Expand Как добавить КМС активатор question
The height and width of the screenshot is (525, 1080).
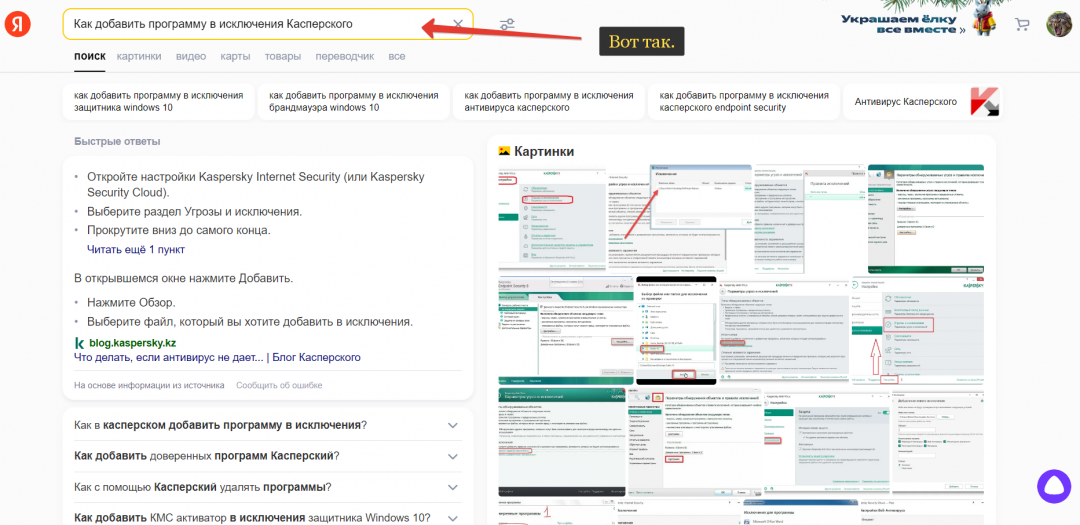point(268,517)
